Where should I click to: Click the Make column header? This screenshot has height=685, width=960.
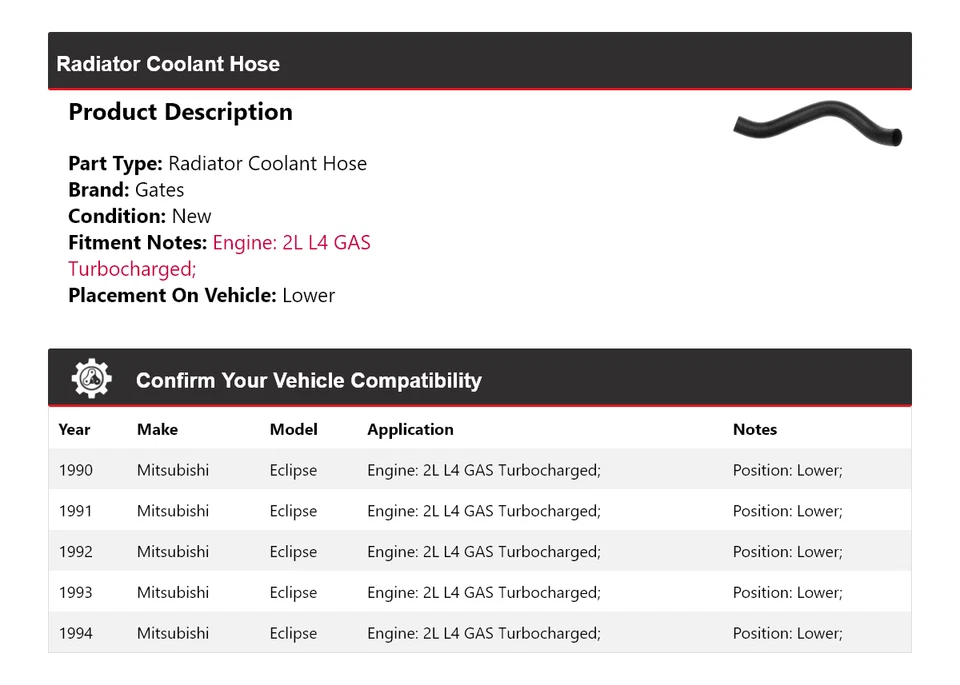pyautogui.click(x=157, y=429)
